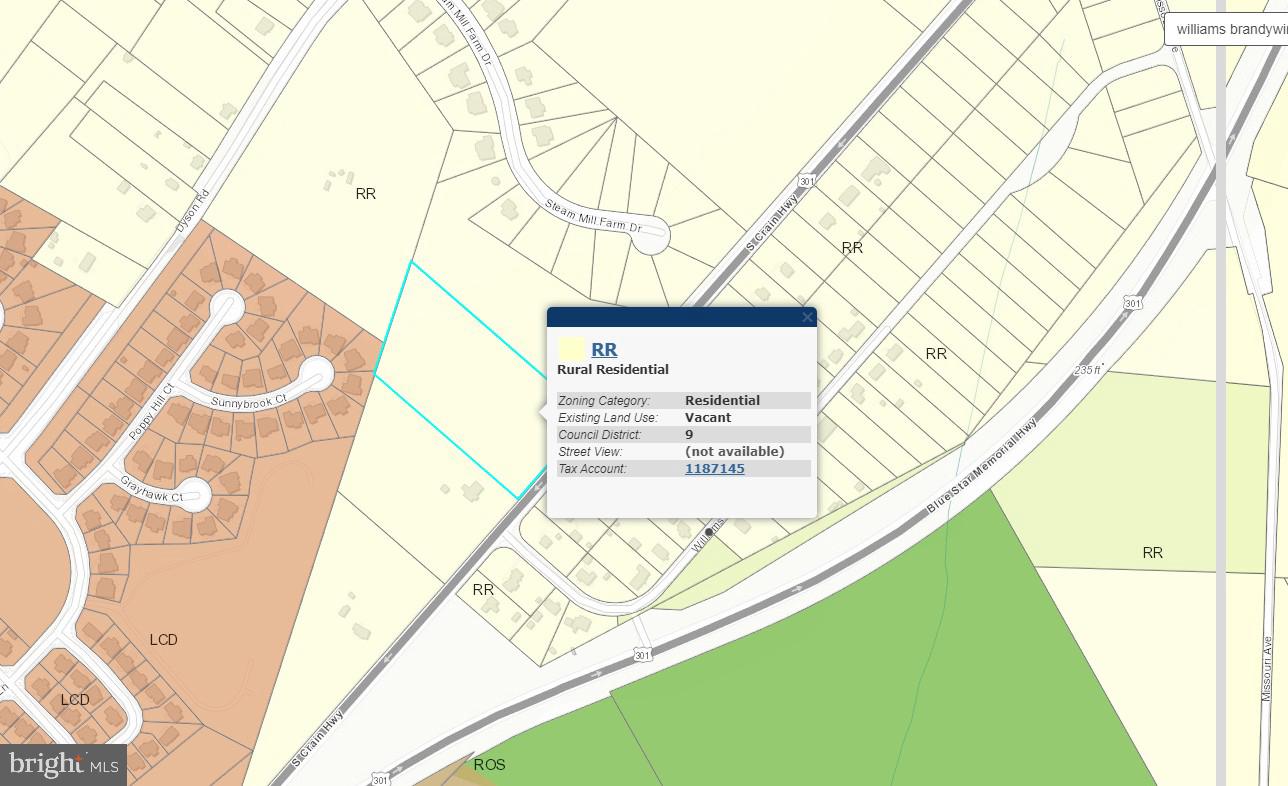Screen dimensions: 1288x786
Task: Click the pale yellow RR swatch in popup
Action: [x=572, y=349]
